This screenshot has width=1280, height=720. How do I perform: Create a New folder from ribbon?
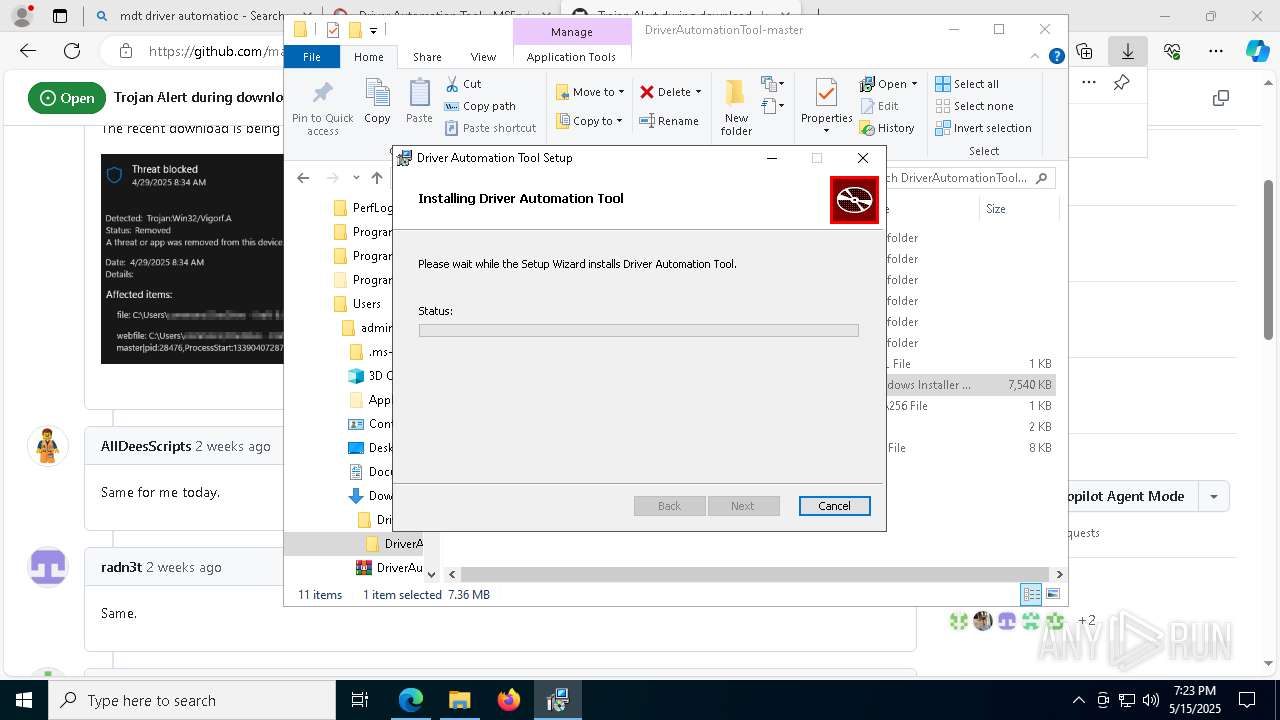pos(736,108)
